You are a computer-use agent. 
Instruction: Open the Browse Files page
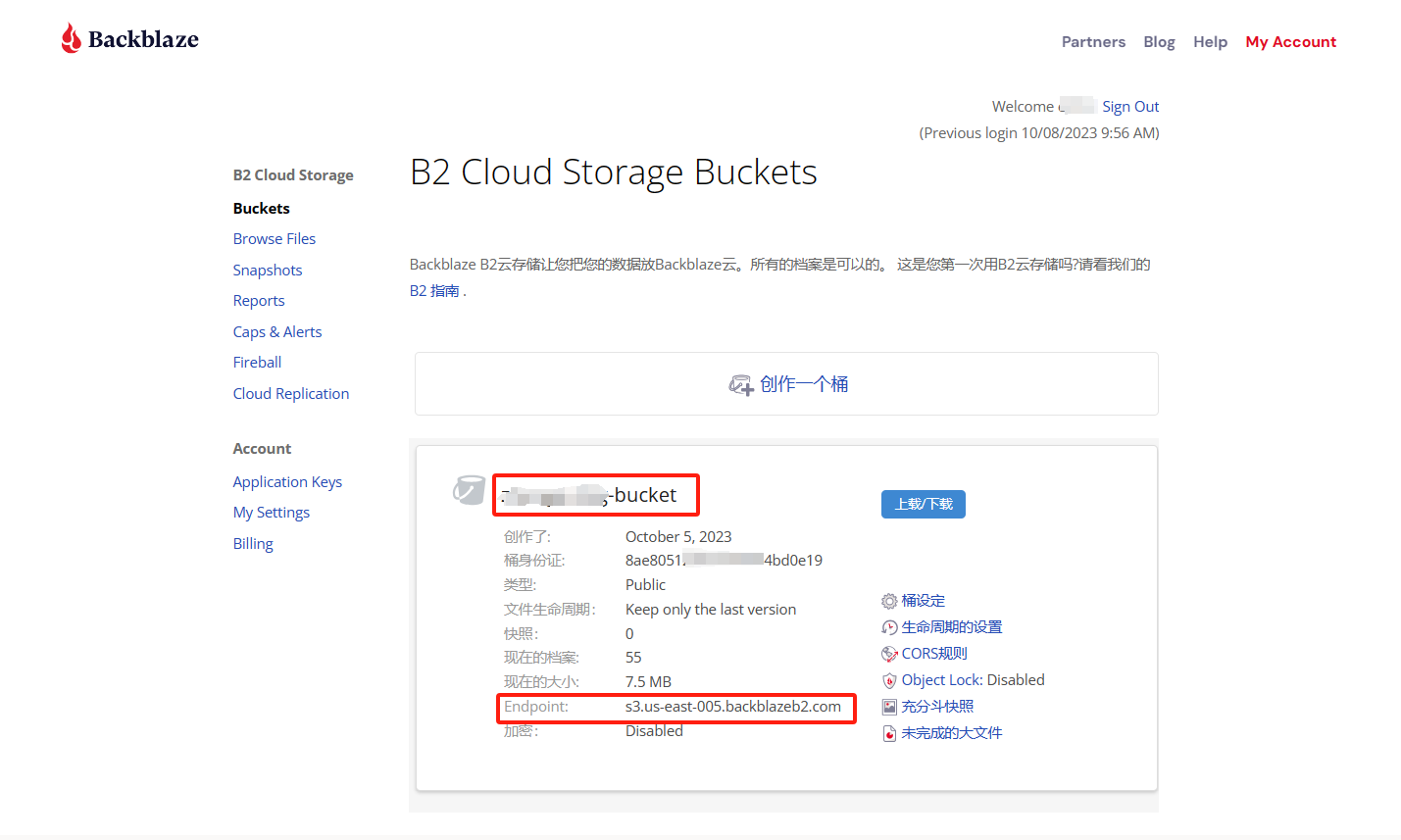(x=275, y=239)
